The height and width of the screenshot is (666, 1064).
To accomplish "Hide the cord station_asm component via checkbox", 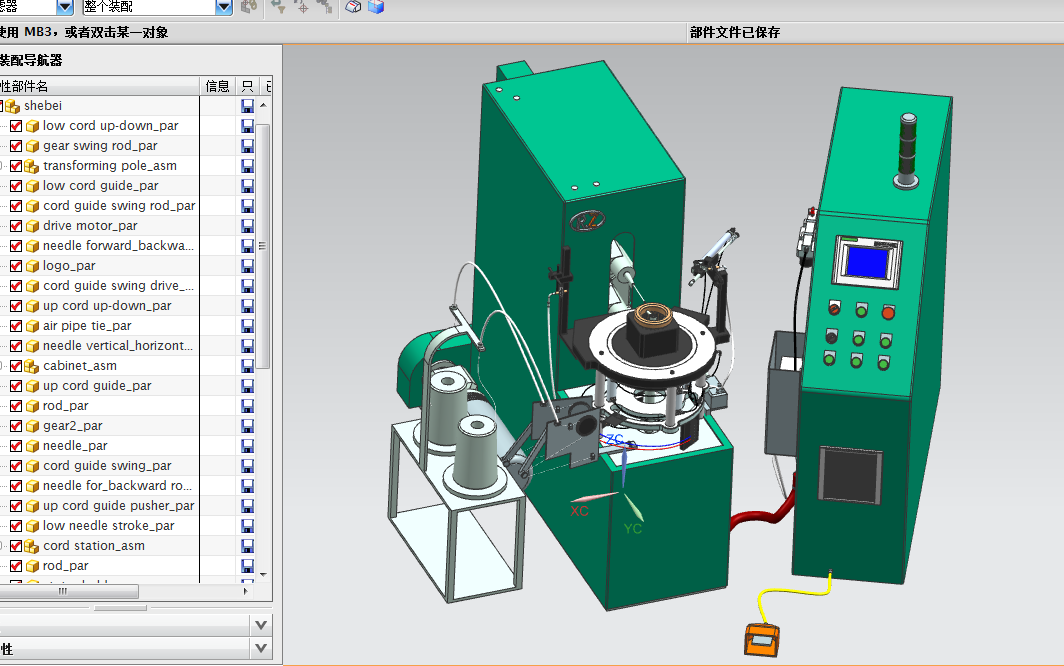I will point(16,546).
